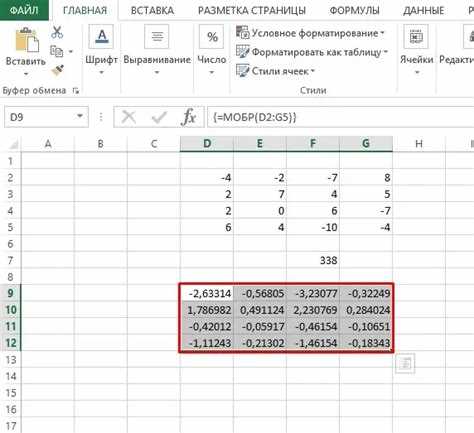Switch to the ФОРМУЛЫ ribbon tab

(354, 11)
